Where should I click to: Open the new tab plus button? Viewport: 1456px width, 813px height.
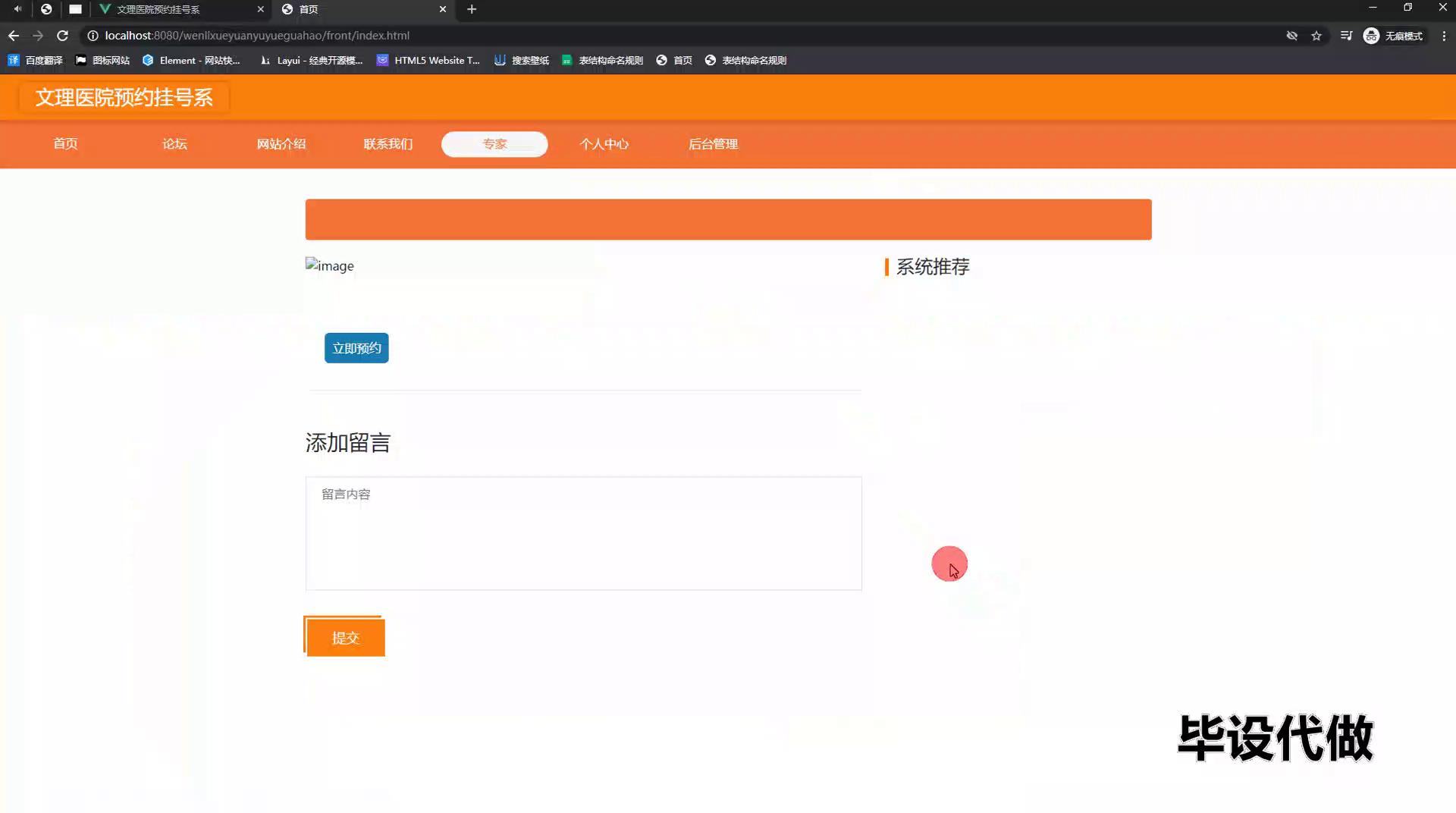pos(472,9)
